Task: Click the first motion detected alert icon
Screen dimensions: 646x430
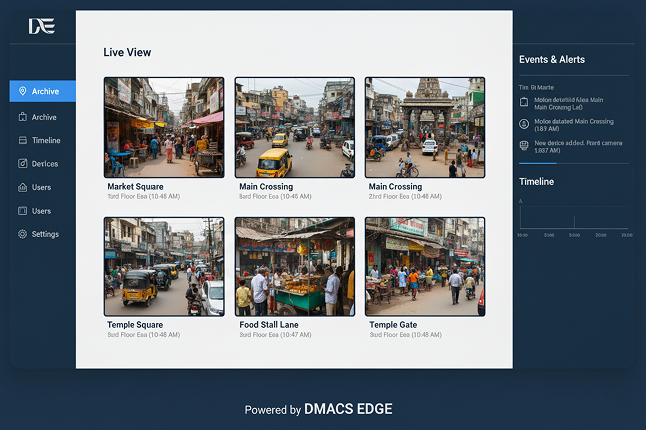Action: (524, 102)
